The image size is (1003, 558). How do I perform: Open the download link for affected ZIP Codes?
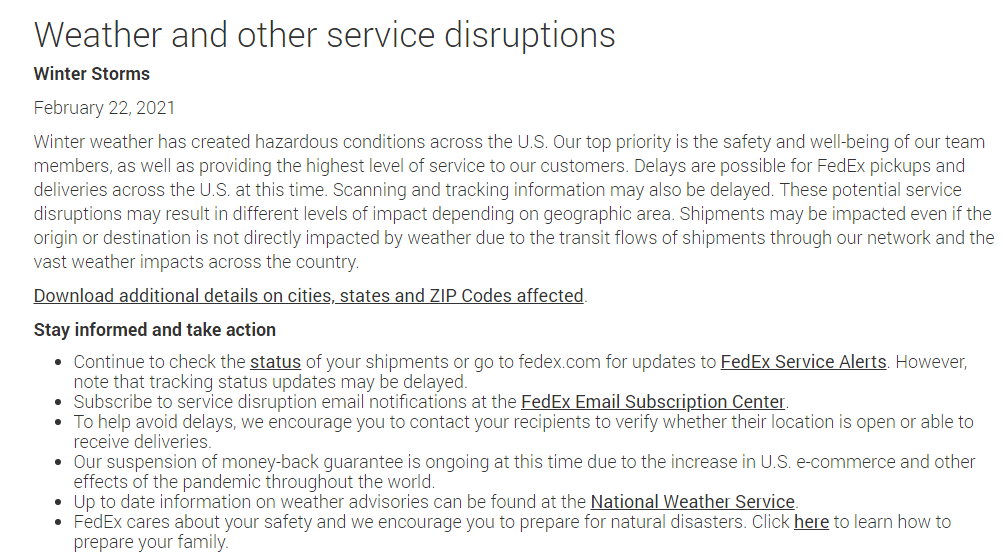[x=308, y=296]
